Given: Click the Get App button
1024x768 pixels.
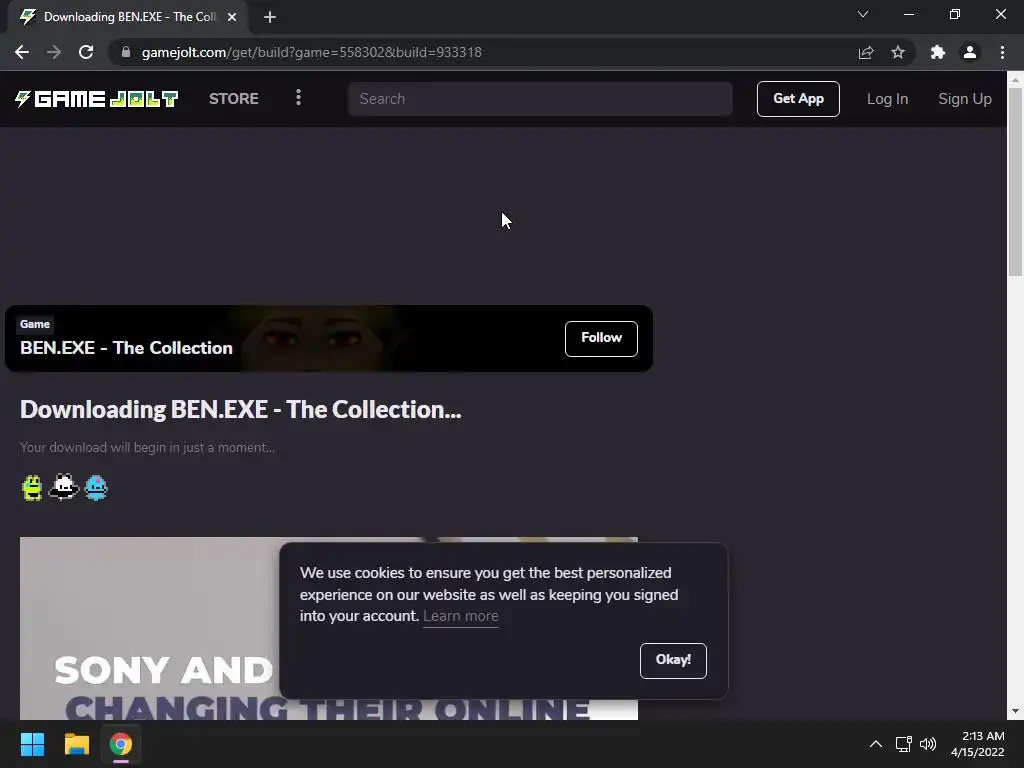Looking at the screenshot, I should [798, 99].
